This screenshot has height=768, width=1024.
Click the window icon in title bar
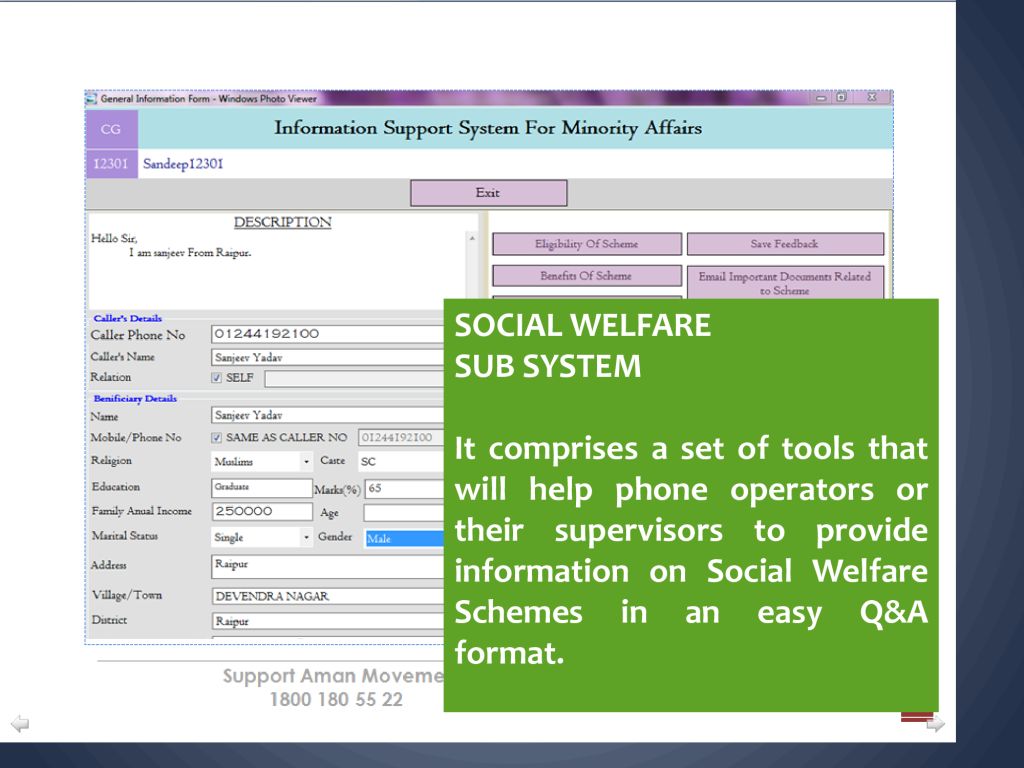91,99
